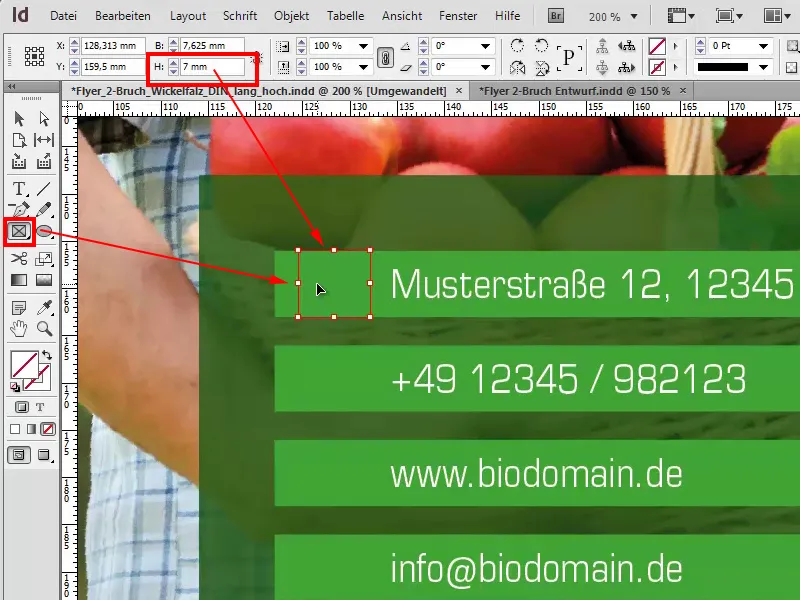Select the Type tool

[x=19, y=189]
